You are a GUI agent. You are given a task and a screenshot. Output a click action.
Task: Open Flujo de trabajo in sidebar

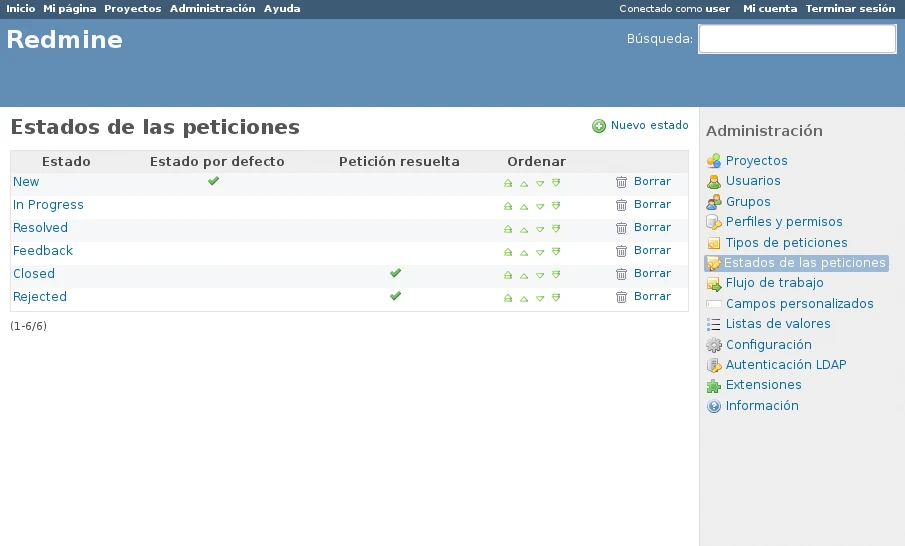(x=774, y=283)
